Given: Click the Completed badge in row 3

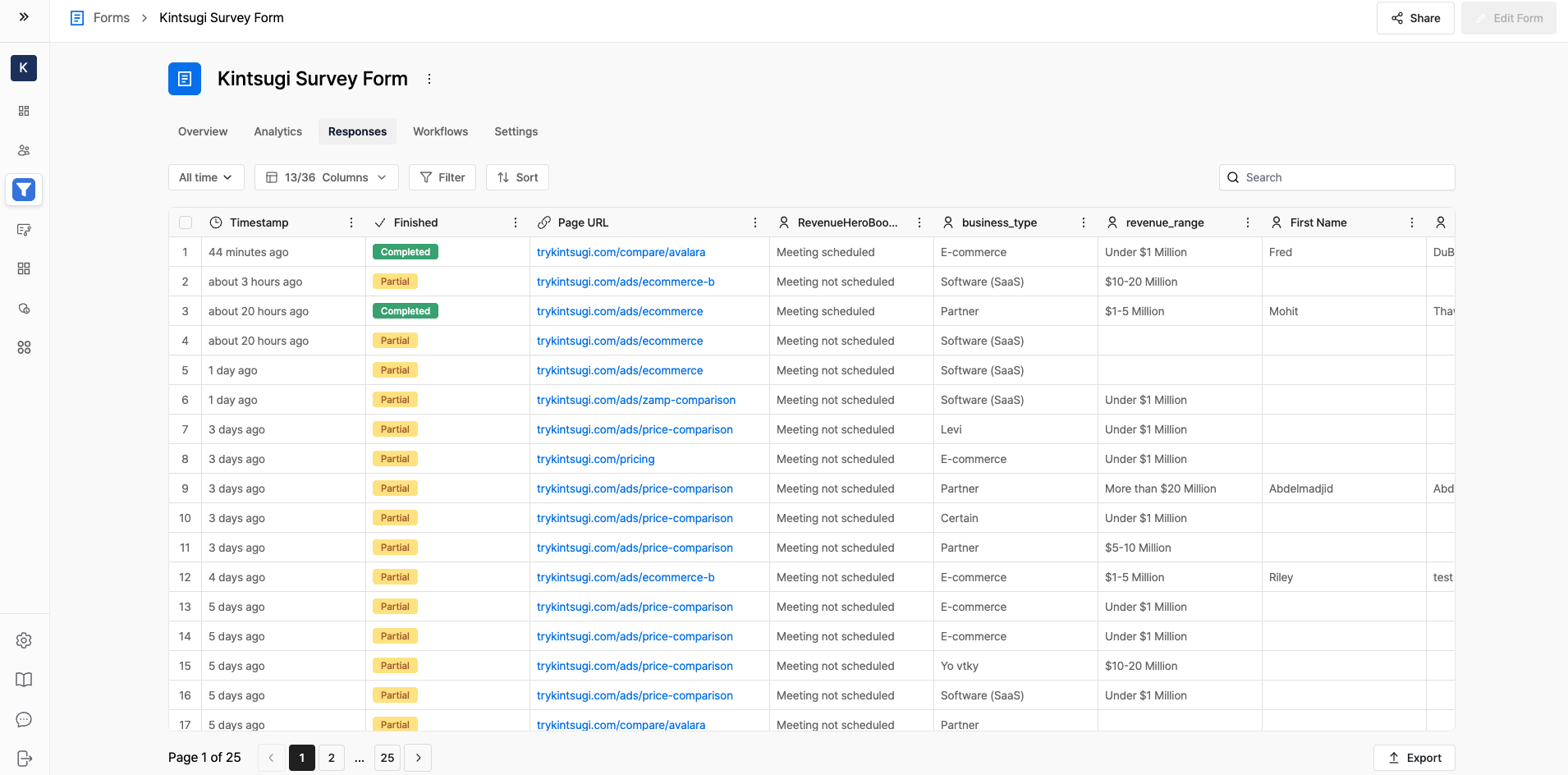Looking at the screenshot, I should point(406,311).
